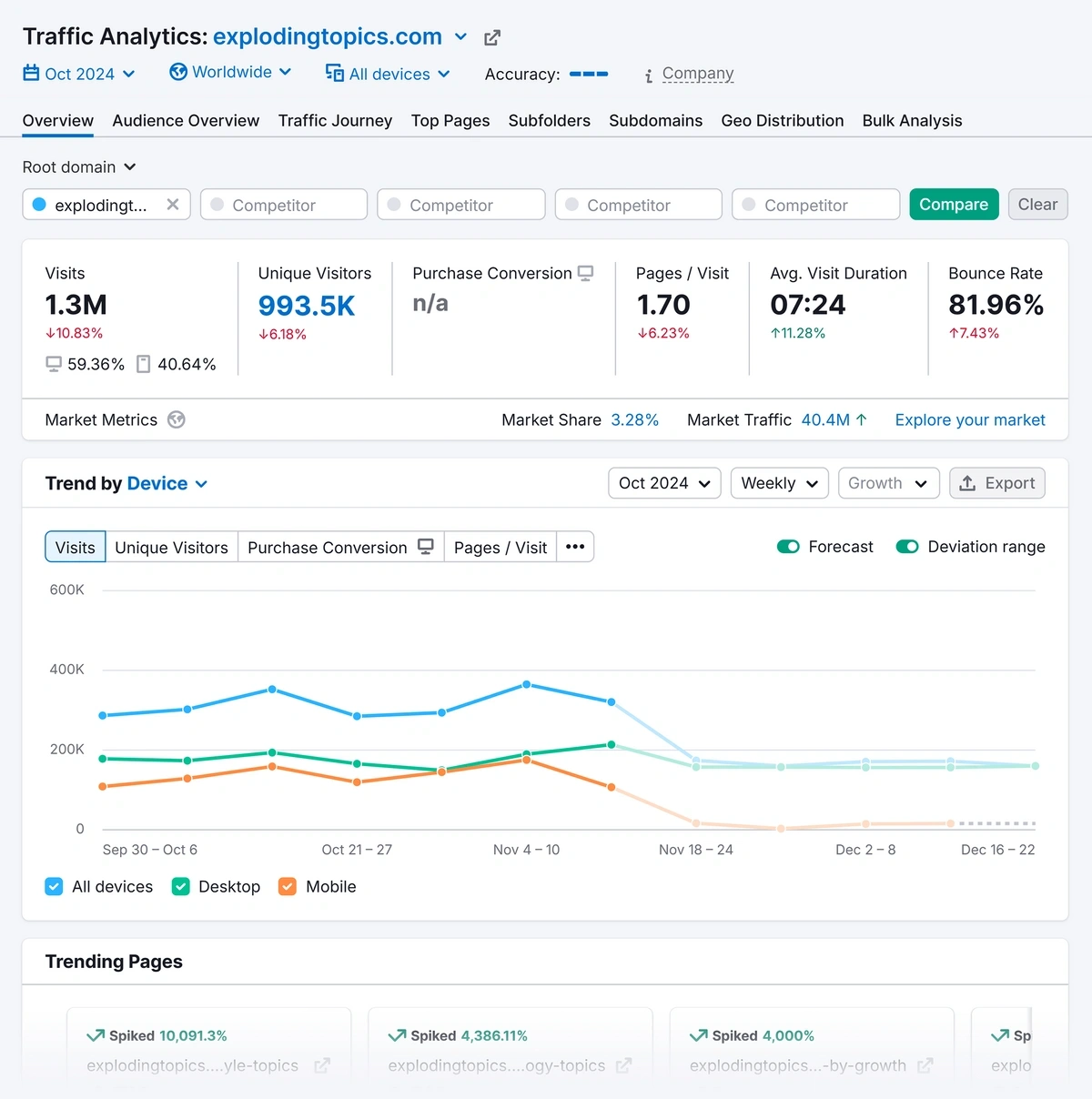Expand the domain dropdown chevron after explodingtopics.com

point(461,37)
